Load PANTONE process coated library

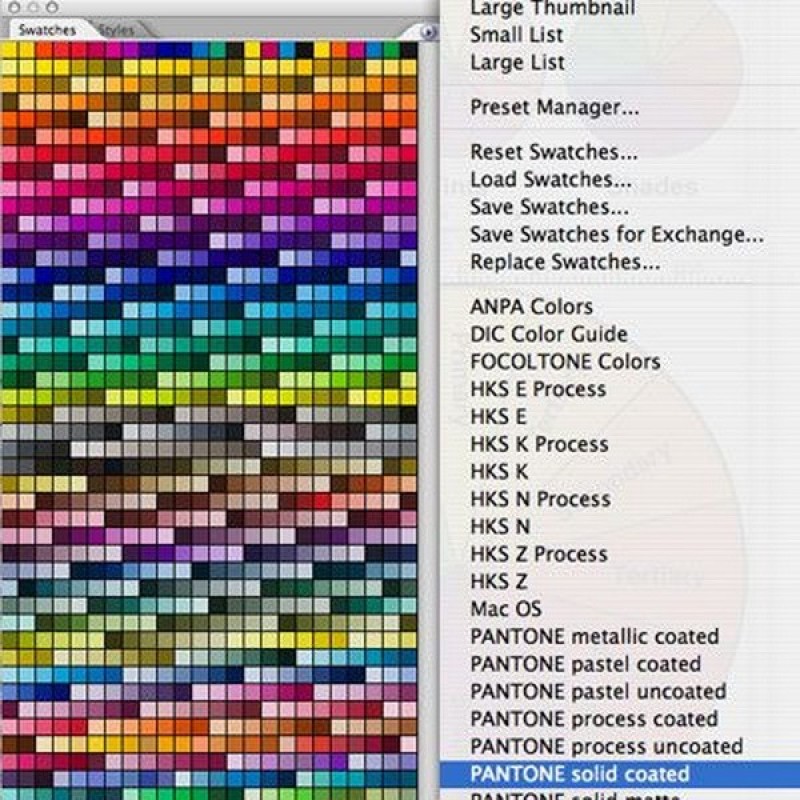coord(594,720)
